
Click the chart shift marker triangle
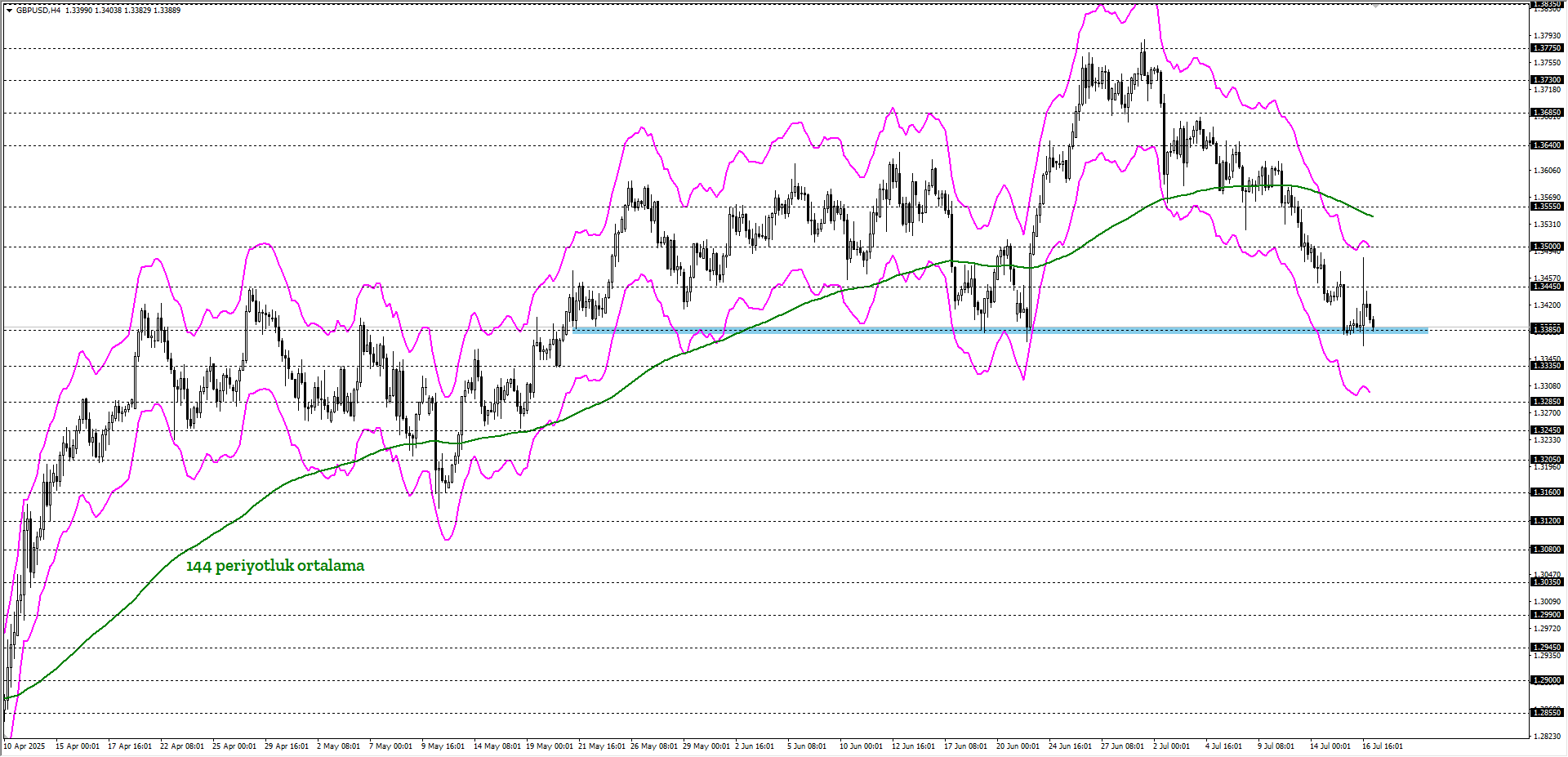(1375, 6)
